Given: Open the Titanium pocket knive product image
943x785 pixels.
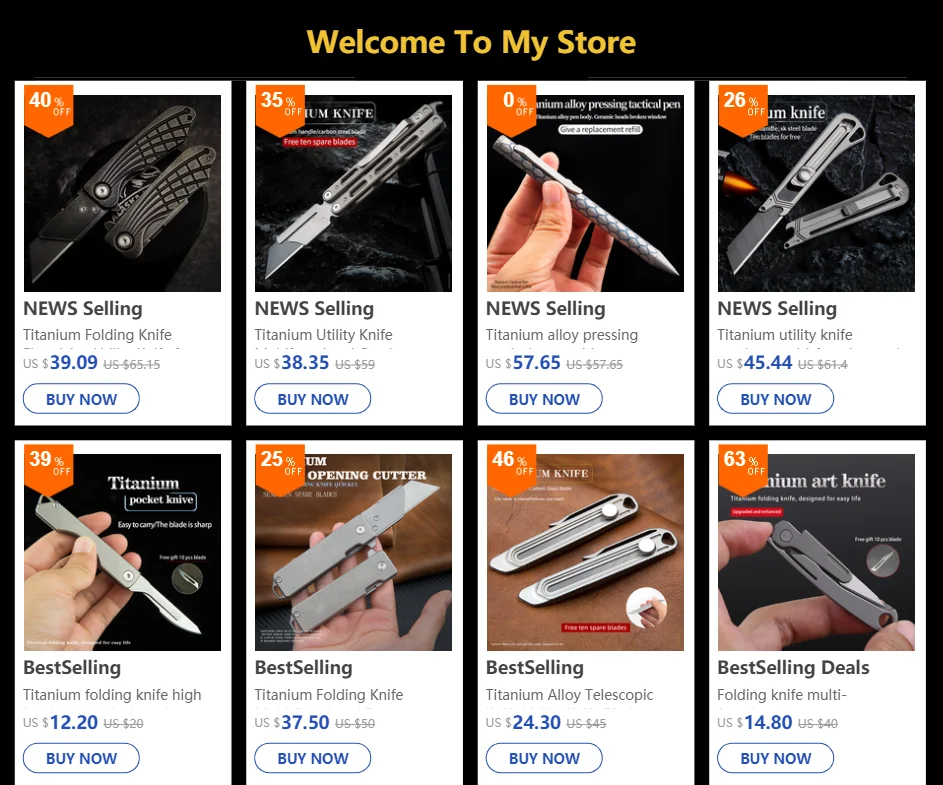Looking at the screenshot, I should tap(122, 552).
